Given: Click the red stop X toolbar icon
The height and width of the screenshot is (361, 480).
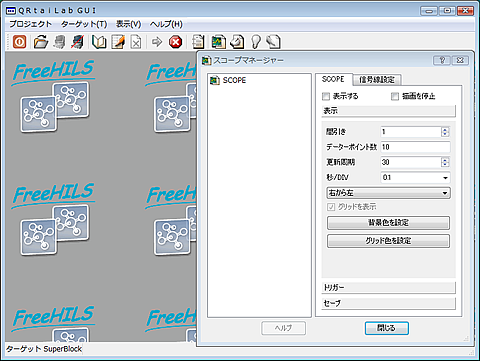Looking at the screenshot, I should tap(175, 42).
